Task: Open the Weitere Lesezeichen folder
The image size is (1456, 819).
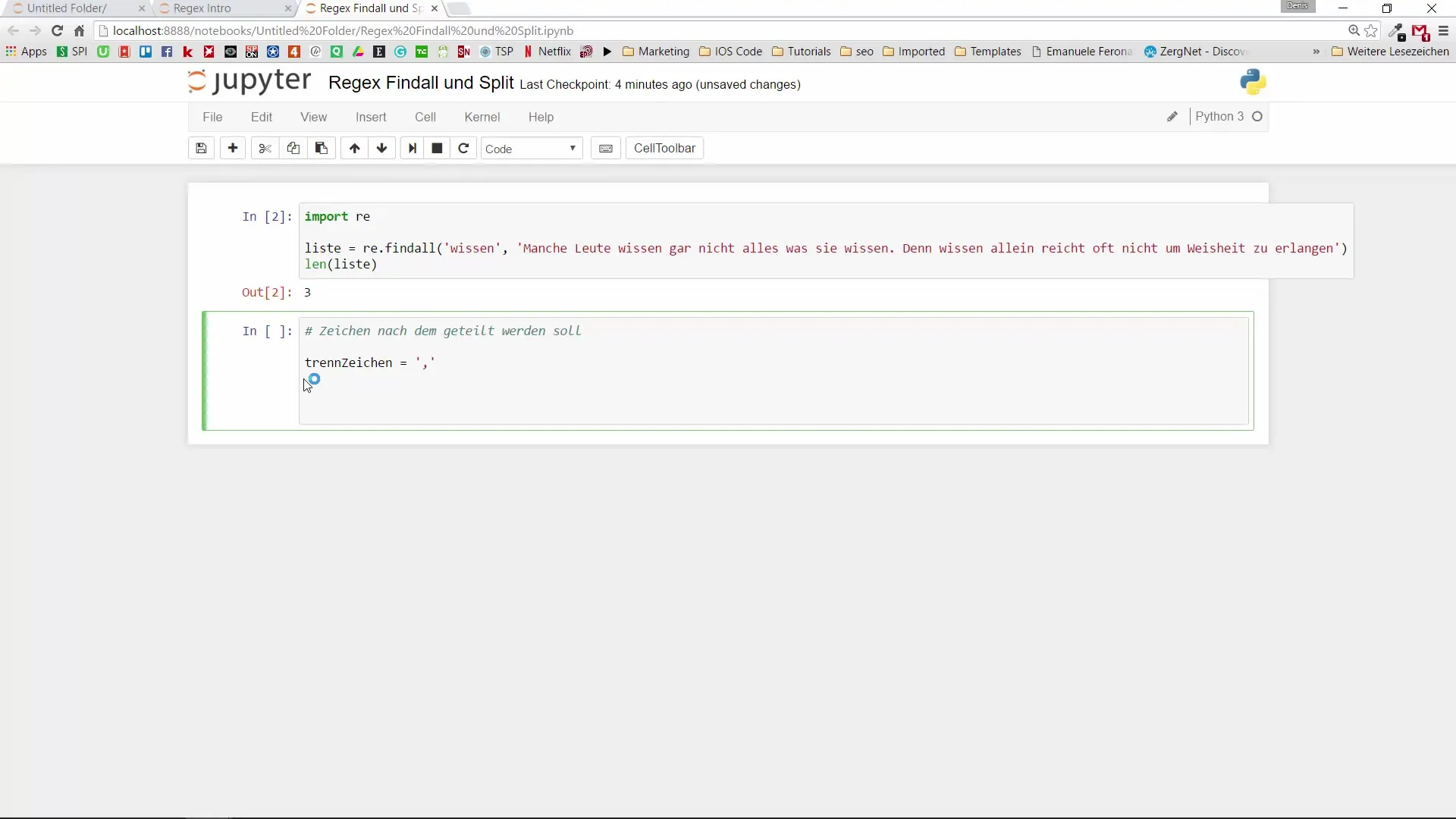Action: pyautogui.click(x=1390, y=52)
